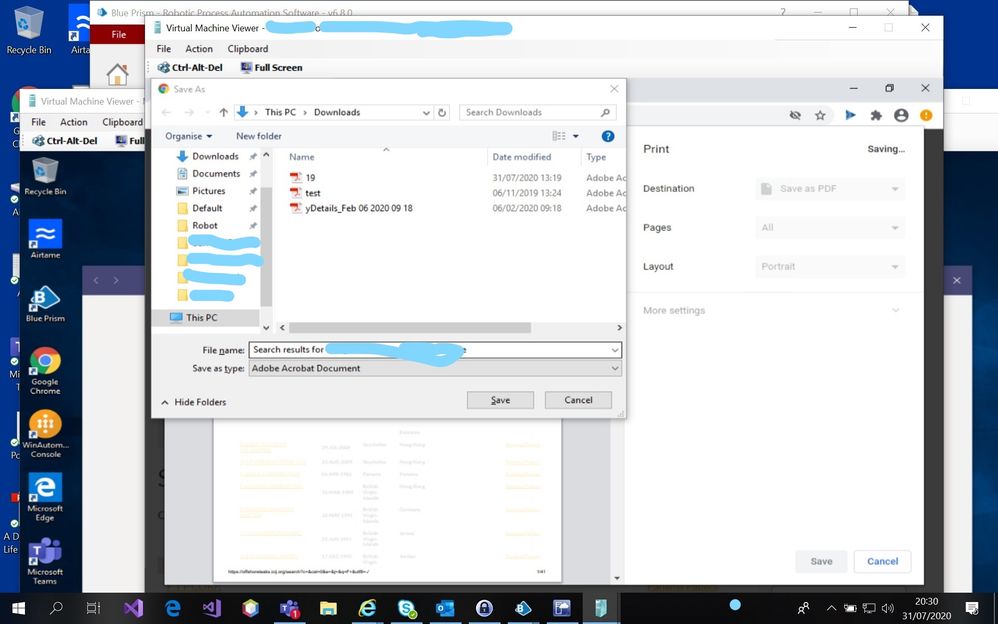998x624 pixels.
Task: Select the file named test
Action: click(313, 193)
